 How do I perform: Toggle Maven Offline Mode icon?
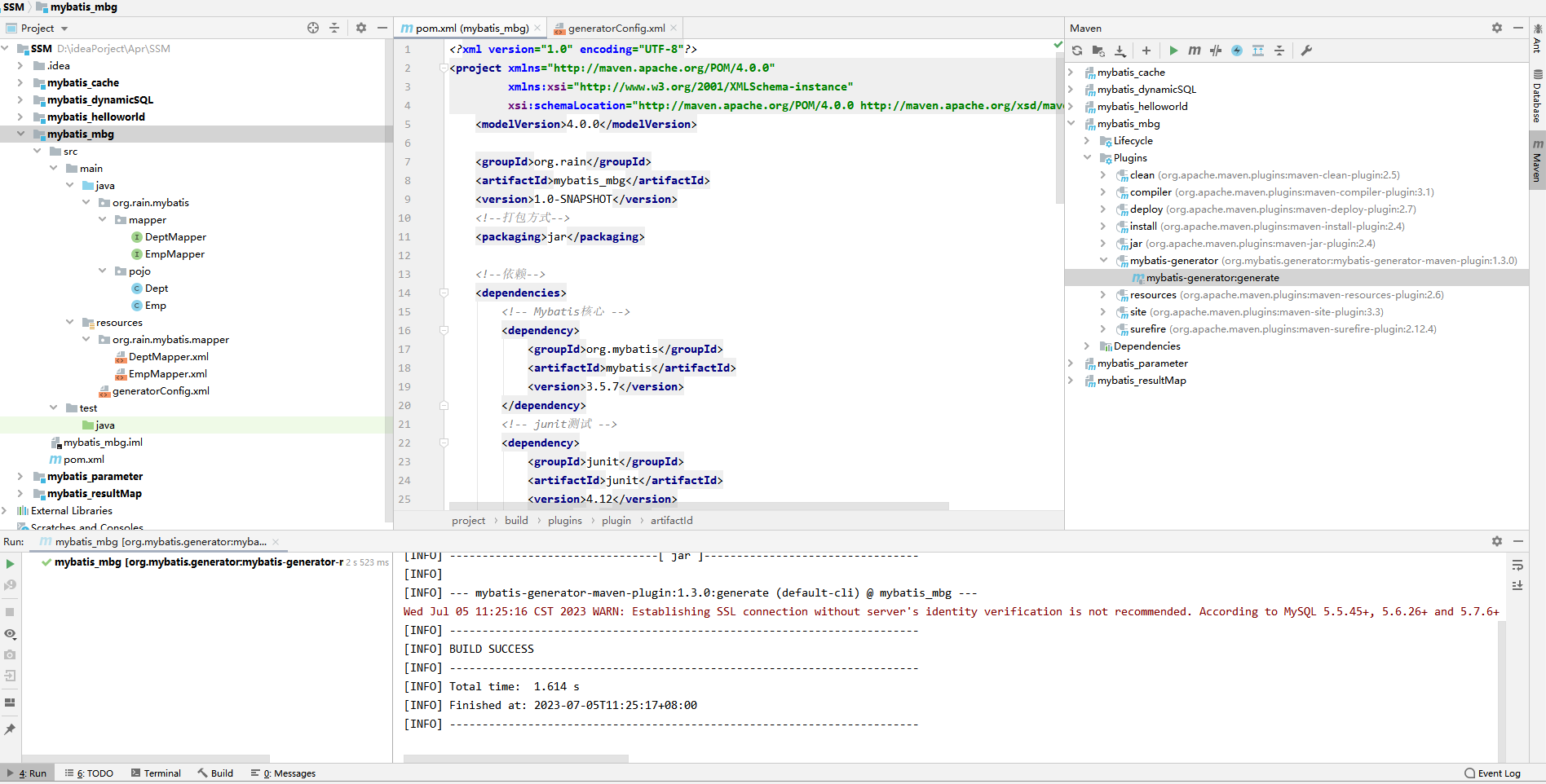coord(1216,51)
